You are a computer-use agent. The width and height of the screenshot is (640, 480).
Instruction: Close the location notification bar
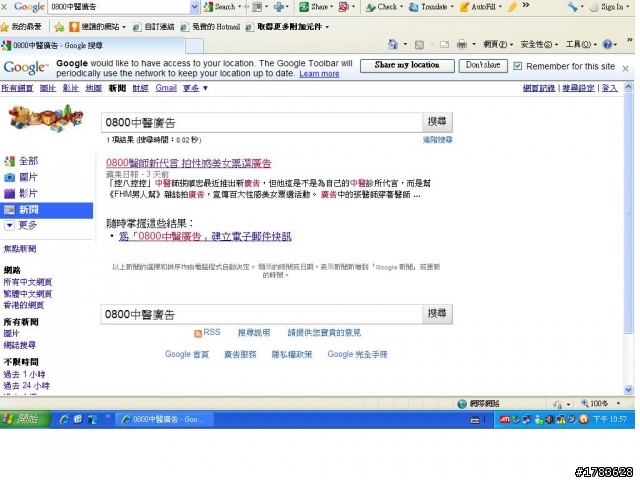[x=625, y=69]
